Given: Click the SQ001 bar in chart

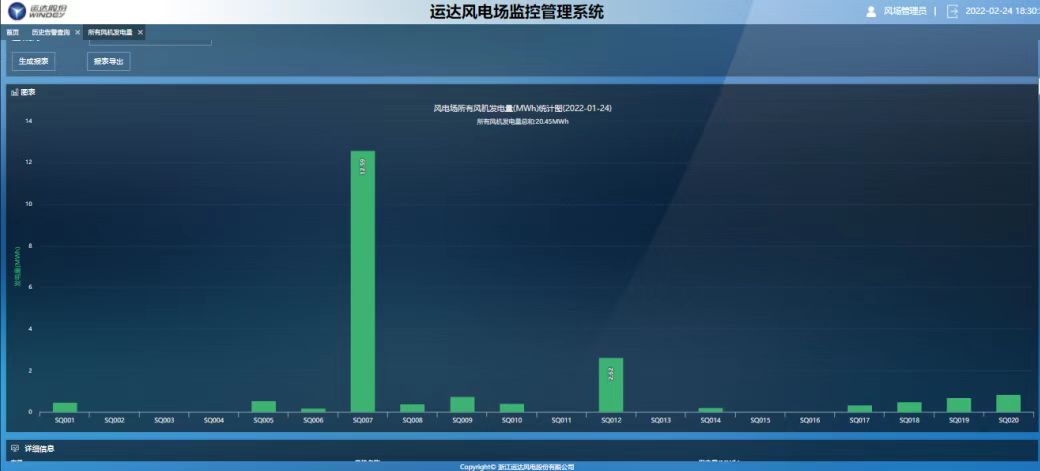Looking at the screenshot, I should click(65, 407).
